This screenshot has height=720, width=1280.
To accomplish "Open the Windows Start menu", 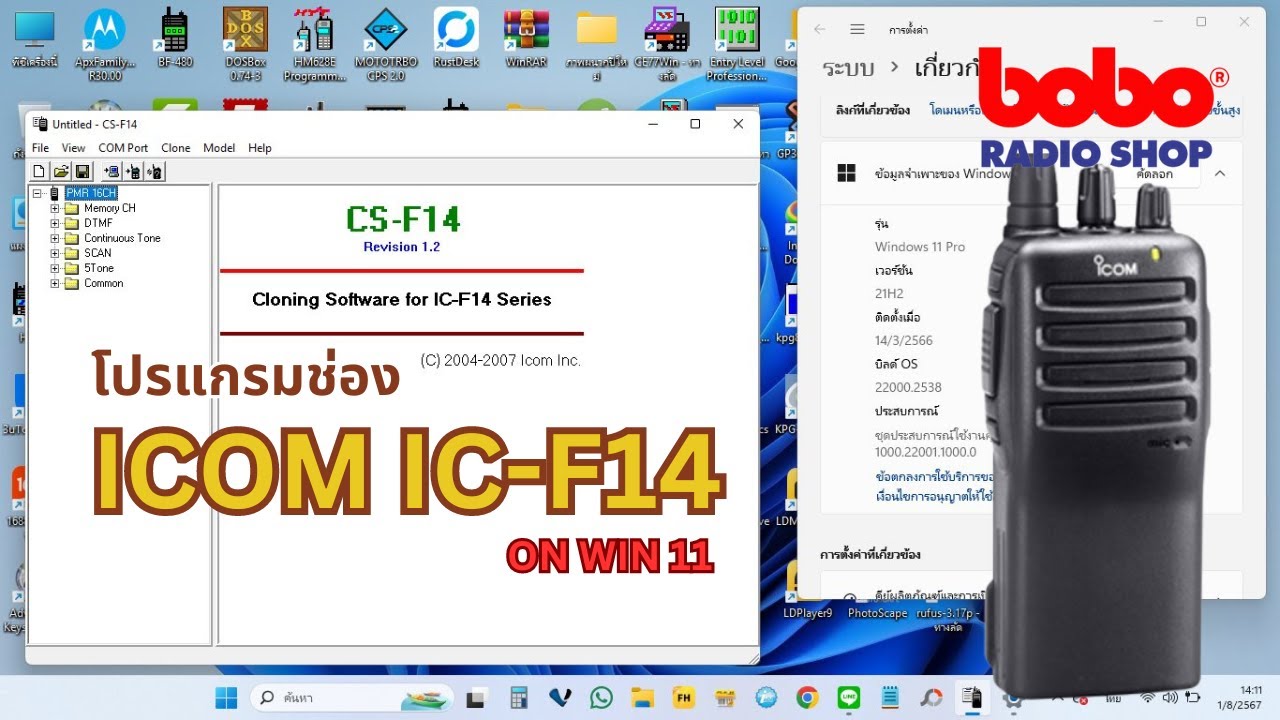I will (226, 697).
